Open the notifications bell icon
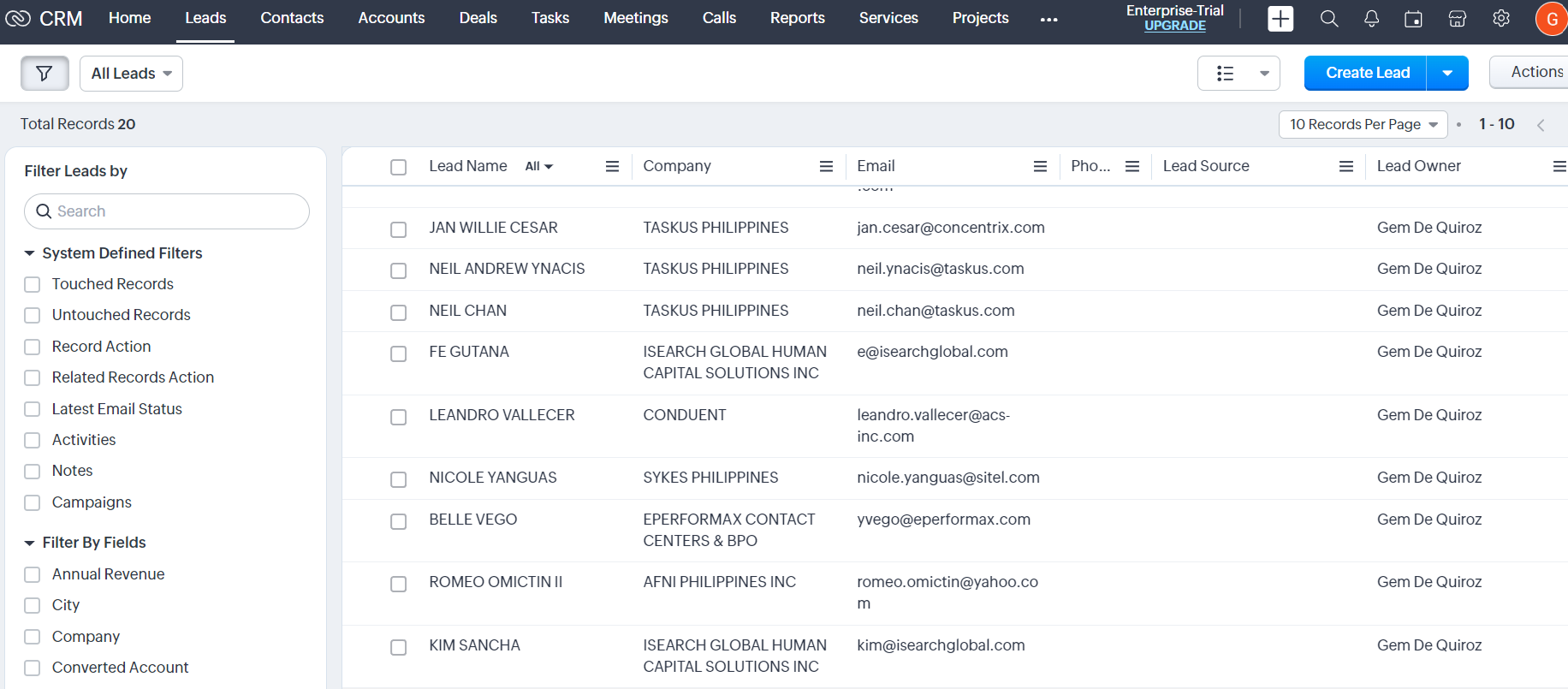The image size is (1568, 689). tap(1371, 19)
